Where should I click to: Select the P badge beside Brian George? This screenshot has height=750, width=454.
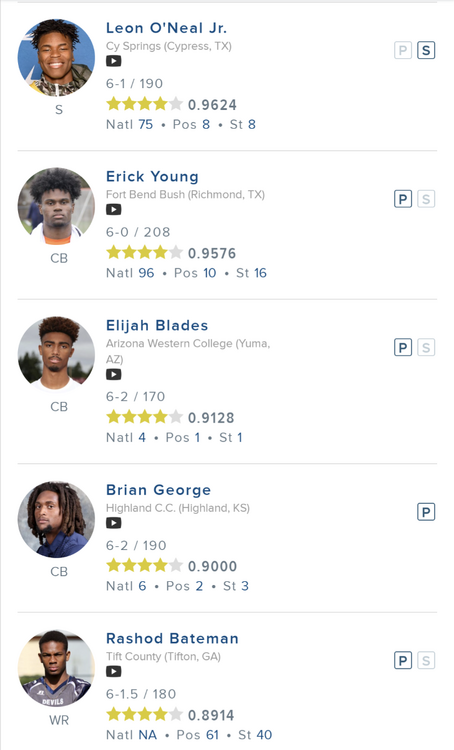[x=426, y=512]
